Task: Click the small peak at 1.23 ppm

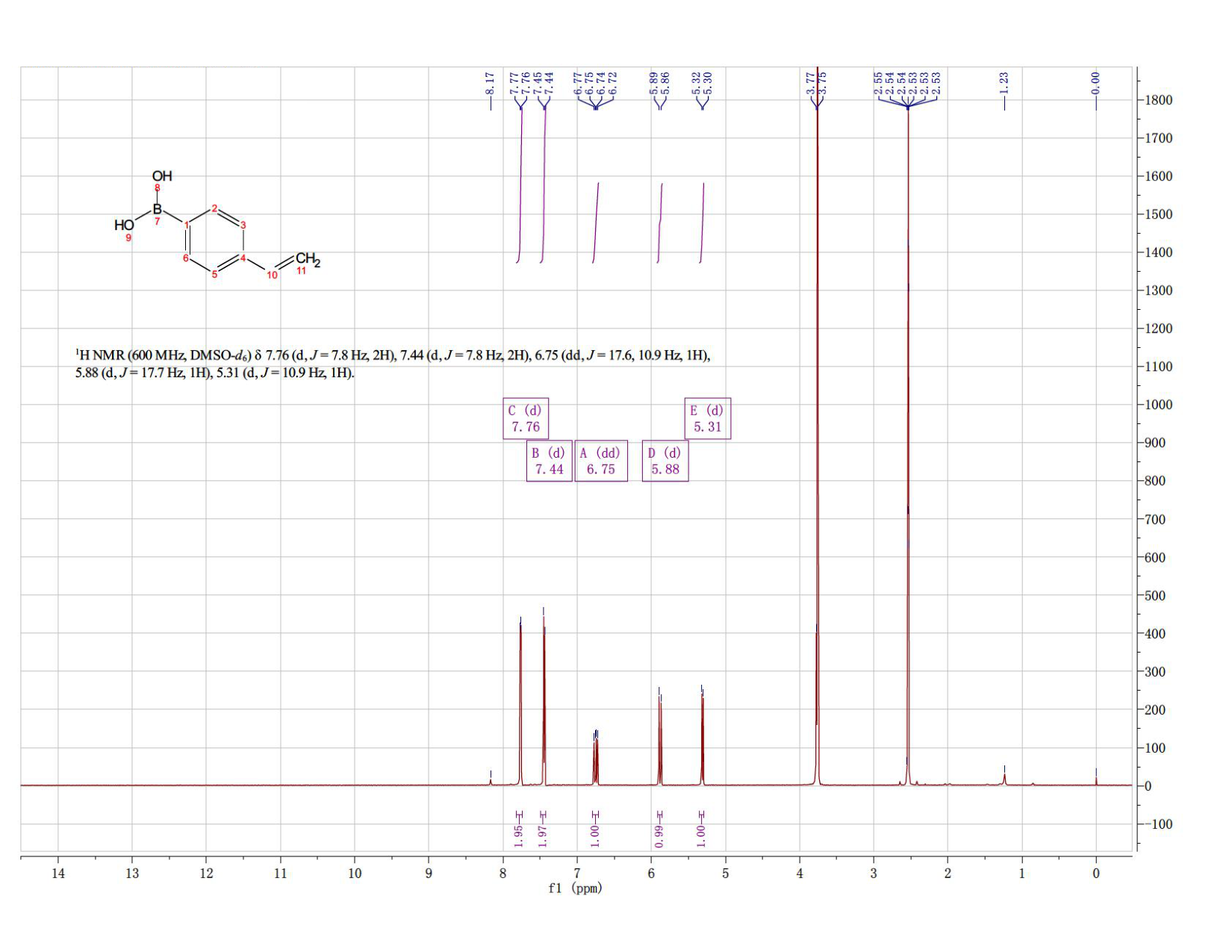Action: pos(1004,778)
